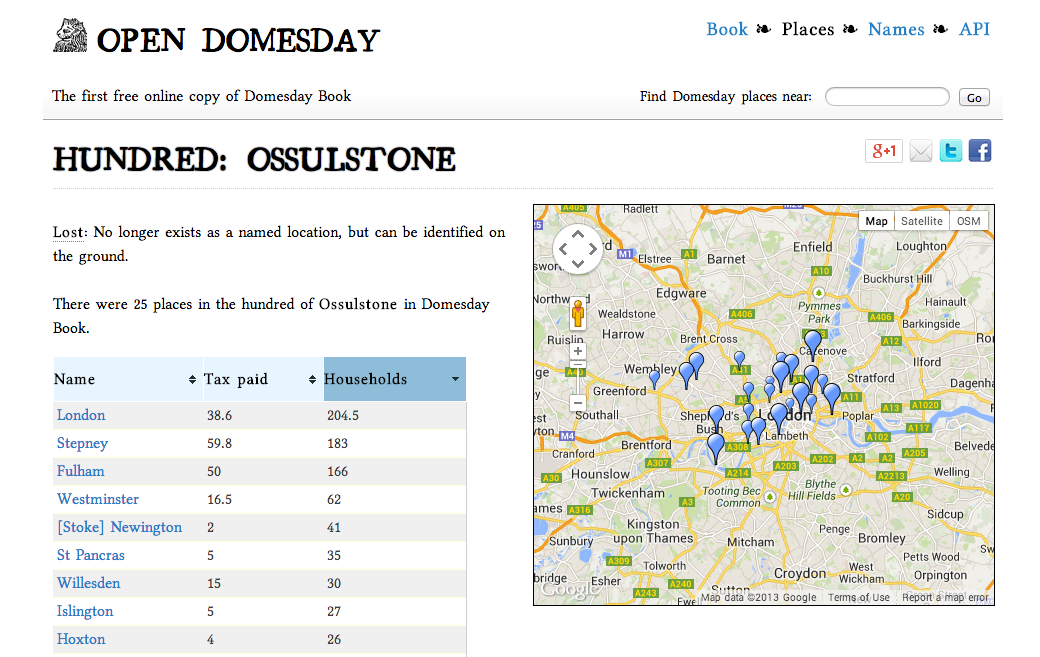Pick up the Street View pegman
The image size is (1040, 657).
pos(578,313)
